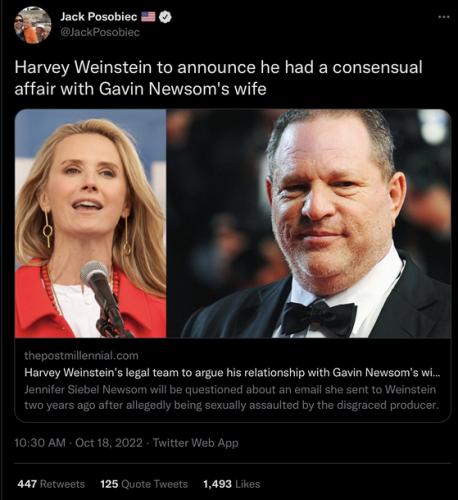Click the verified checkmark badge

[x=165, y=17]
